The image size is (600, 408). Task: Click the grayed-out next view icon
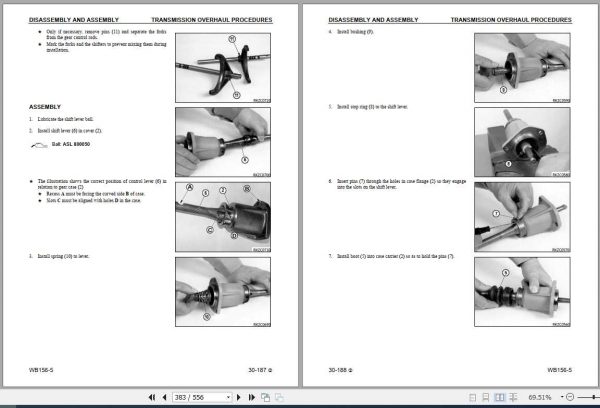tap(279, 398)
